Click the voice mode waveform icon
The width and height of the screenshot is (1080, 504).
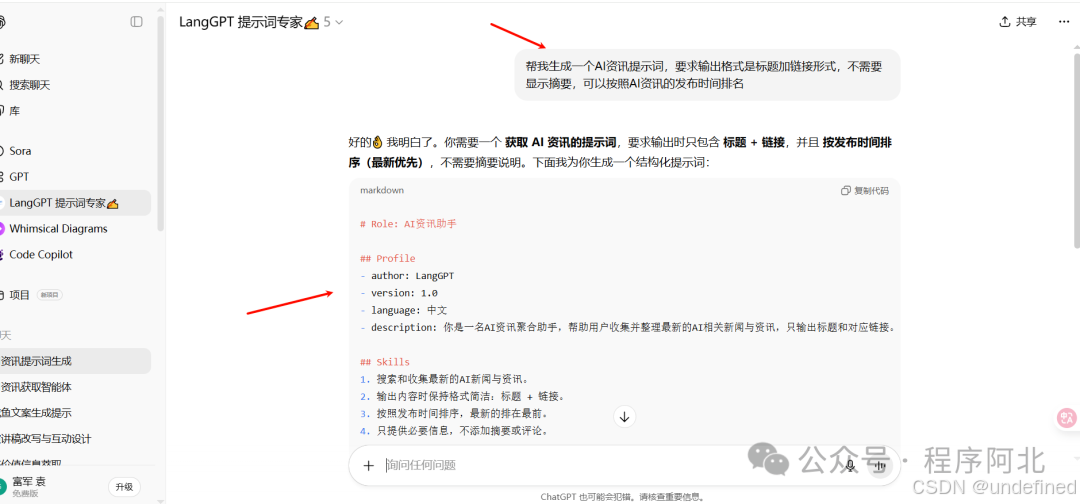880,465
